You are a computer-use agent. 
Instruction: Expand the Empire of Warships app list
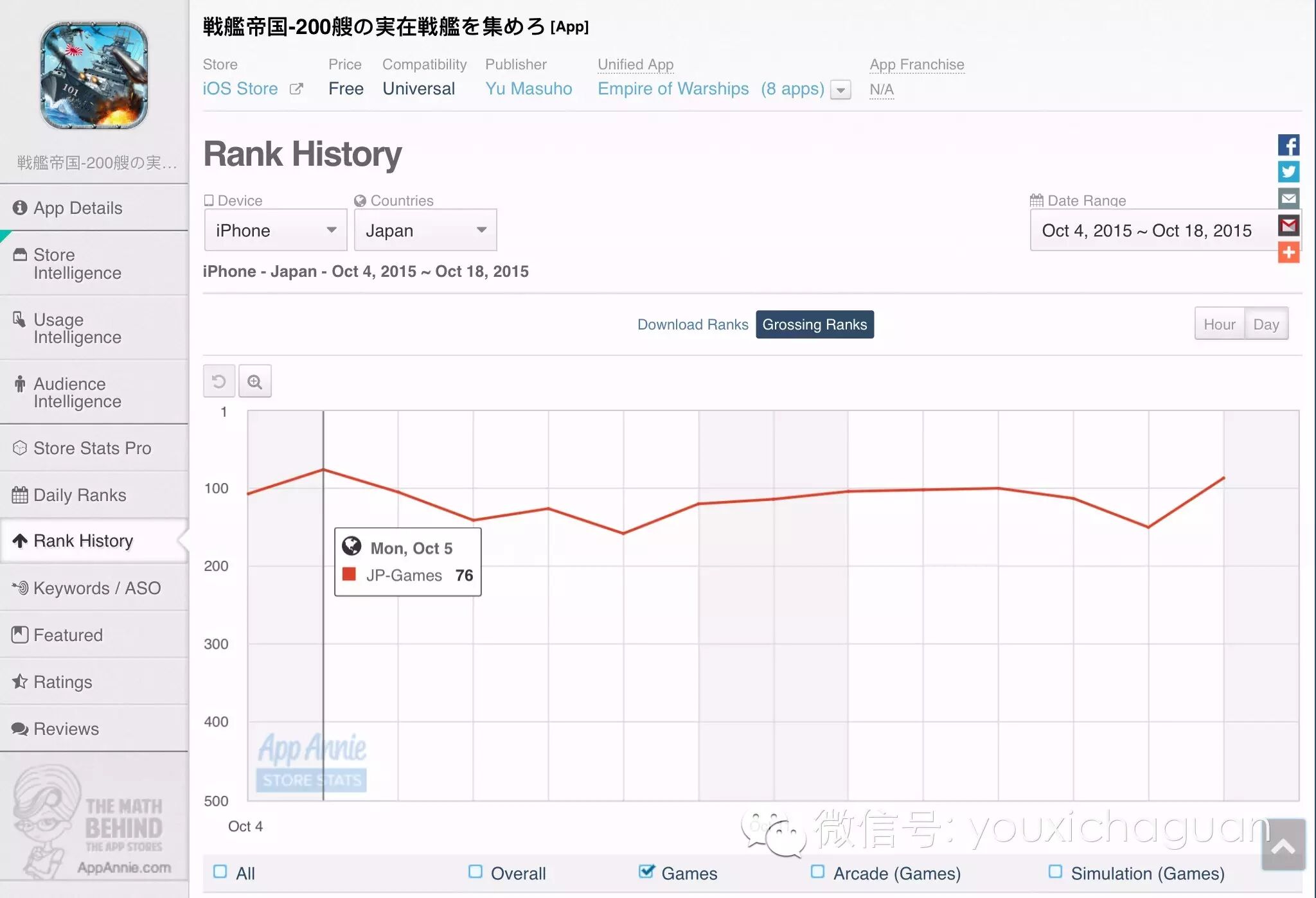tap(840, 90)
